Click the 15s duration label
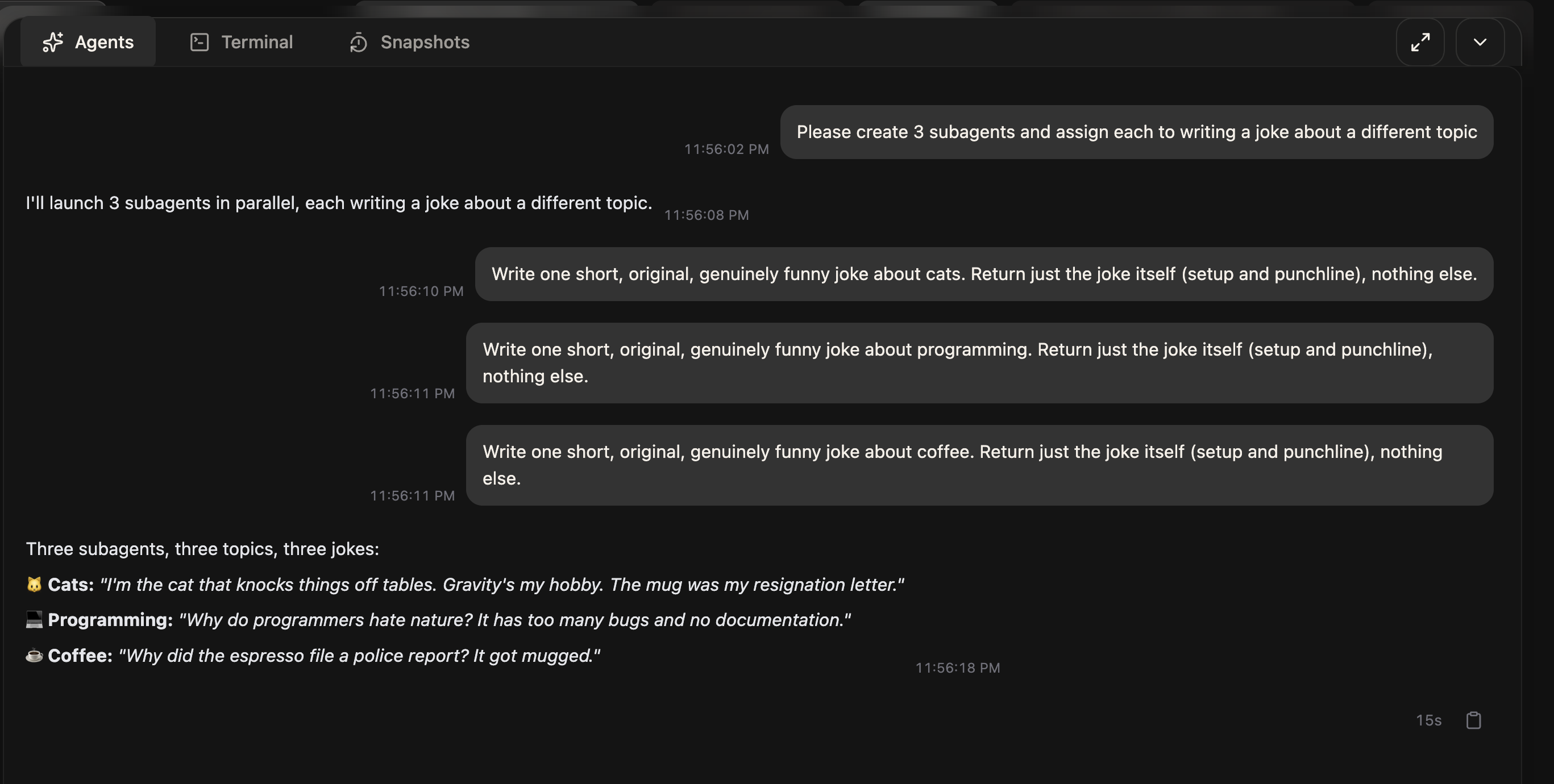Screen dimensions: 1554x784 (x=1428, y=720)
